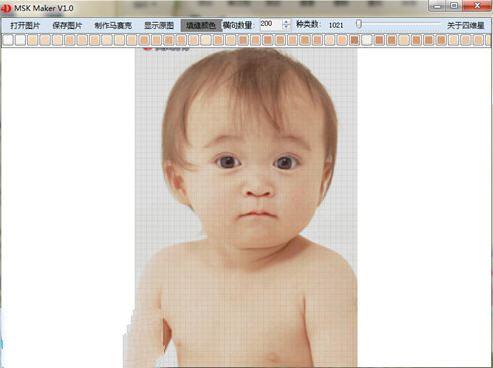Viewport: 493px width, 368px height.
Task: Open the 关于四维星 about item
Action: 465,25
